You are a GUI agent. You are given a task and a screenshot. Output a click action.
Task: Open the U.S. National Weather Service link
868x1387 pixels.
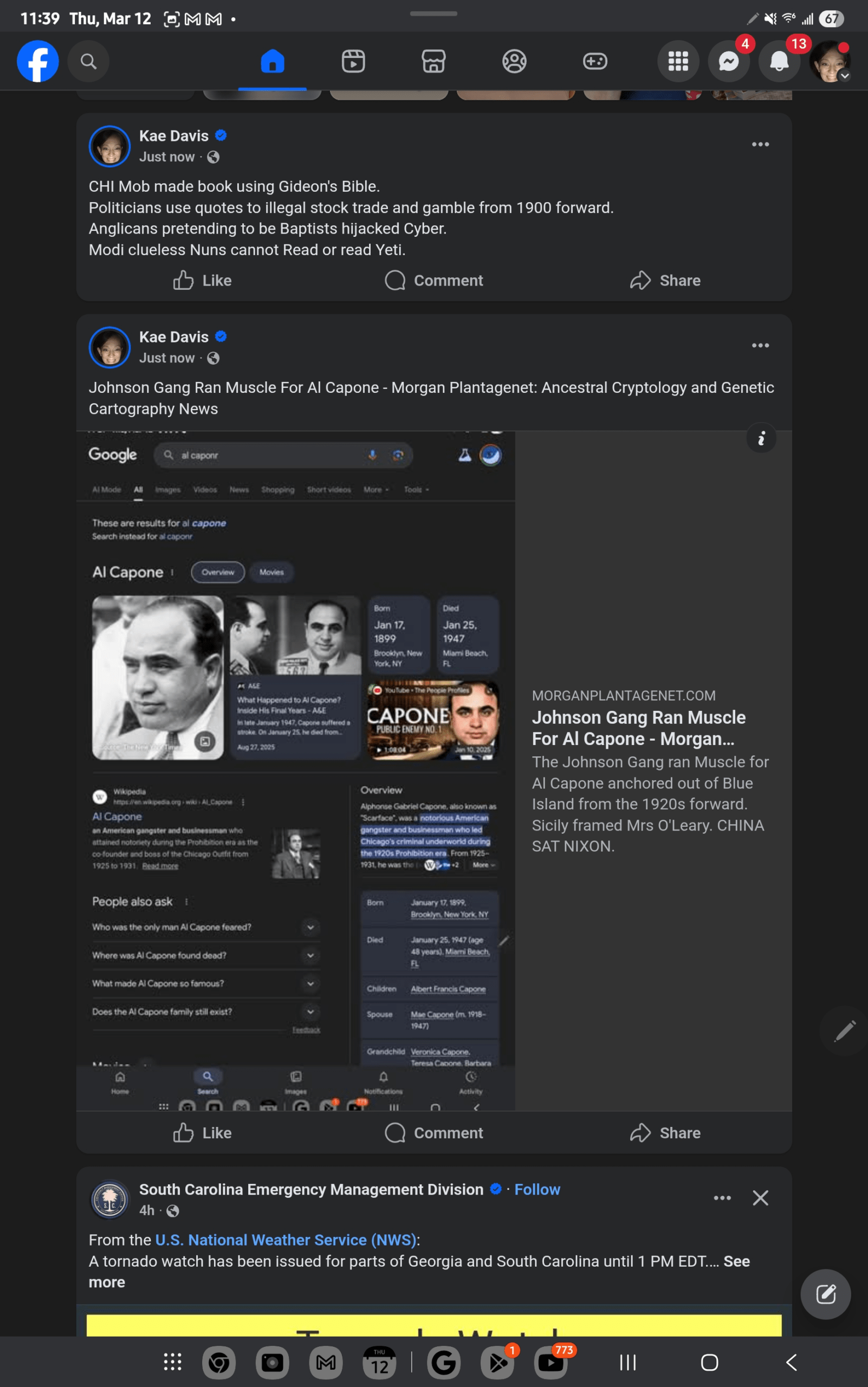coord(286,1240)
